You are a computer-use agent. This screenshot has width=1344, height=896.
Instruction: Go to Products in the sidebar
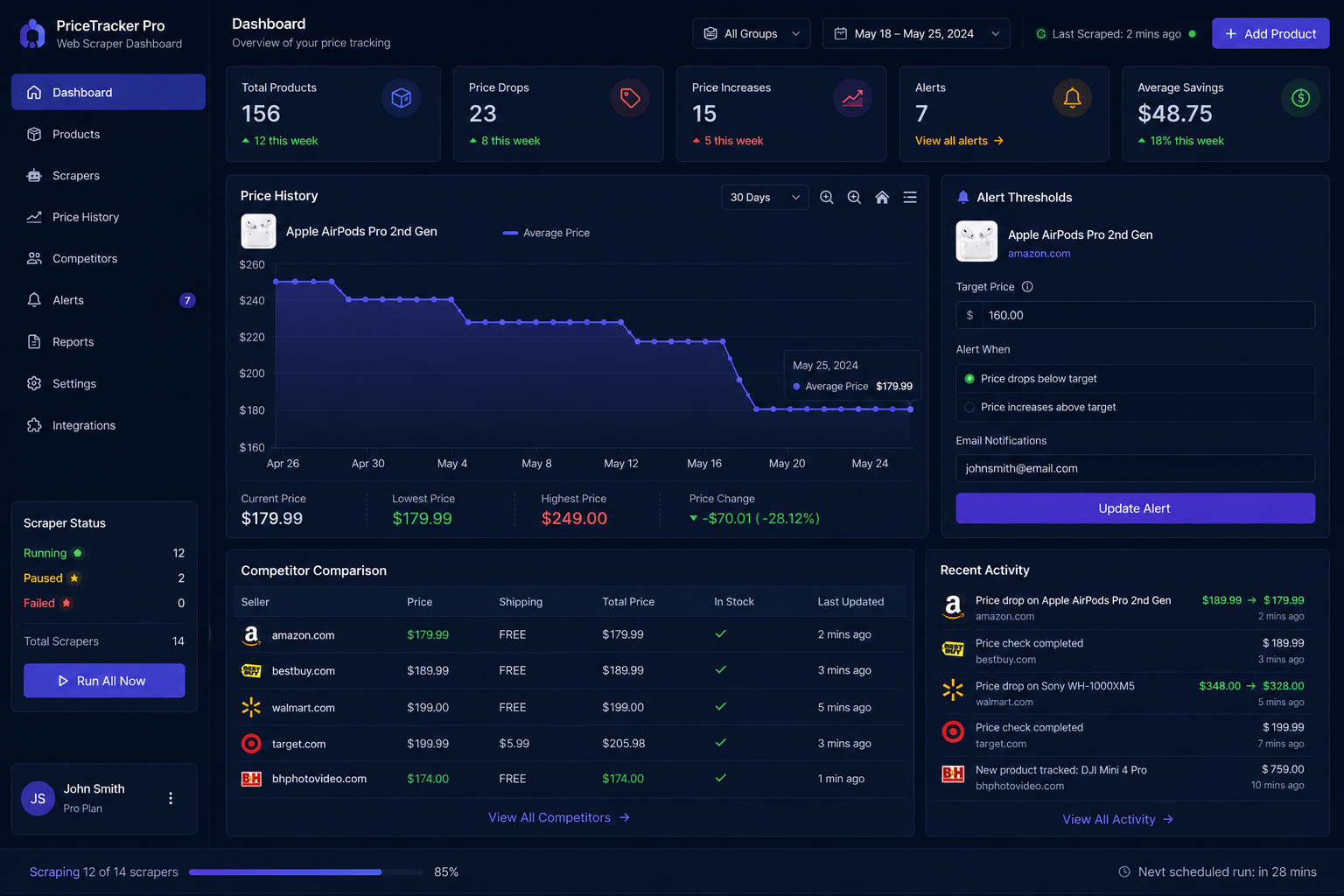108,134
